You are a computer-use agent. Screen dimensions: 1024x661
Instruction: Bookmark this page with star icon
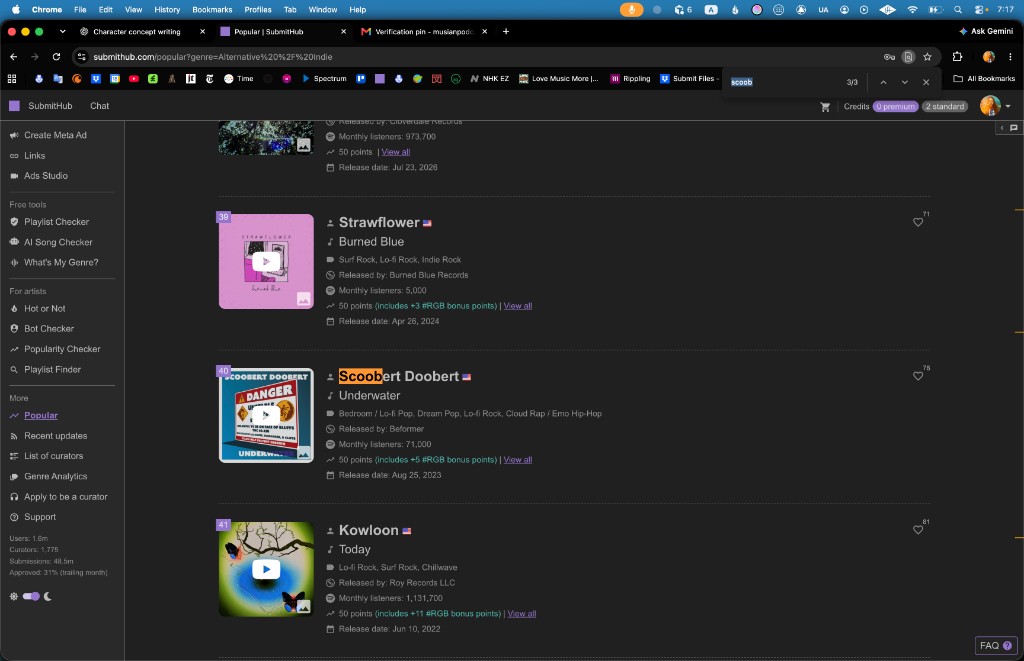pyautogui.click(x=927, y=57)
